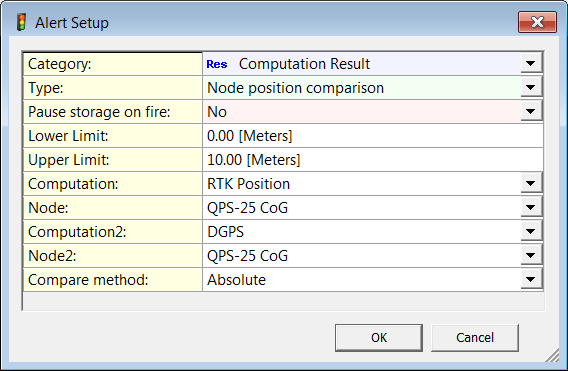568x371 pixels.
Task: Open the Category dropdown arrow
Action: pos(531,63)
